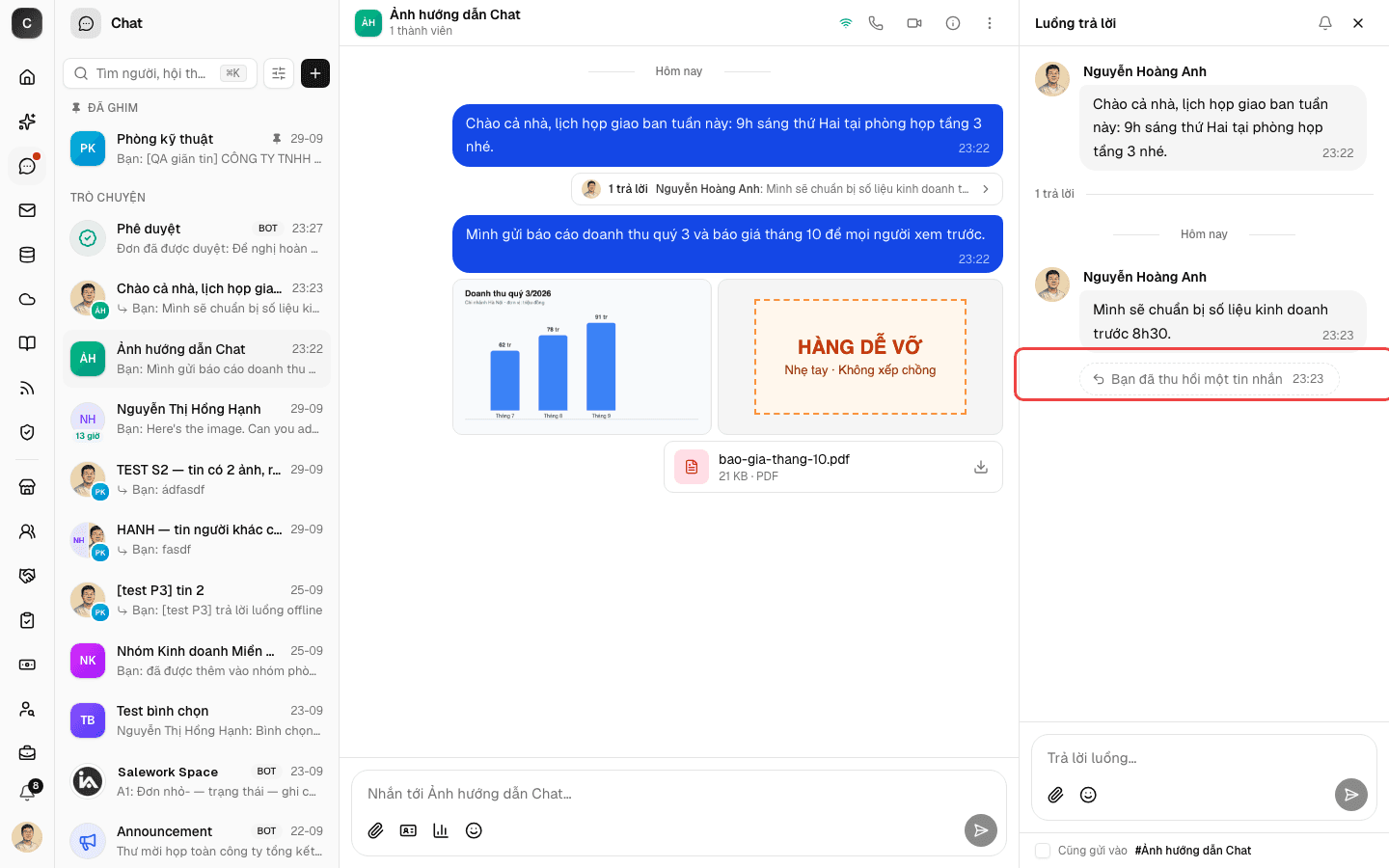The width and height of the screenshot is (1389, 868).
Task: Open the Phòng kỹ thuật pinned chat
Action: pyautogui.click(x=197, y=149)
